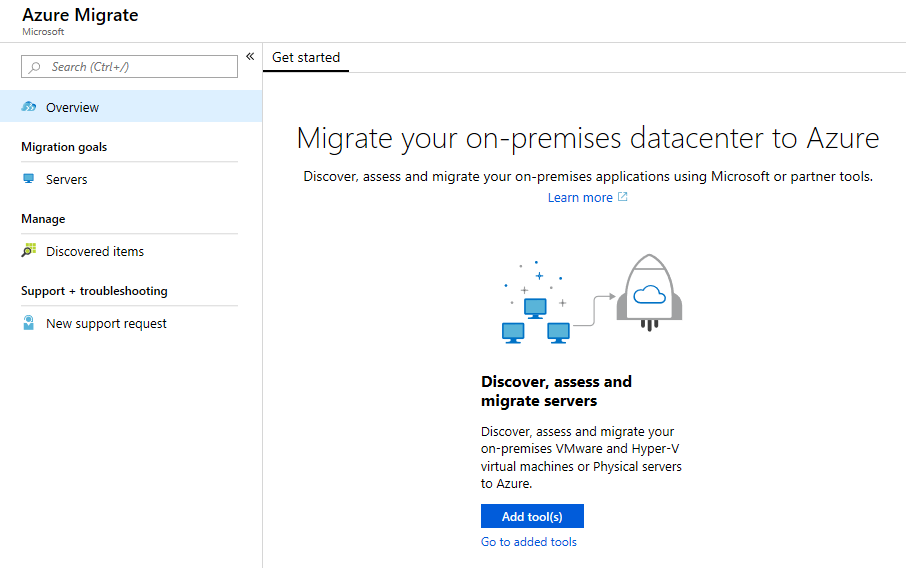Switch to the Get started tab
The image size is (906, 568).
click(x=306, y=57)
